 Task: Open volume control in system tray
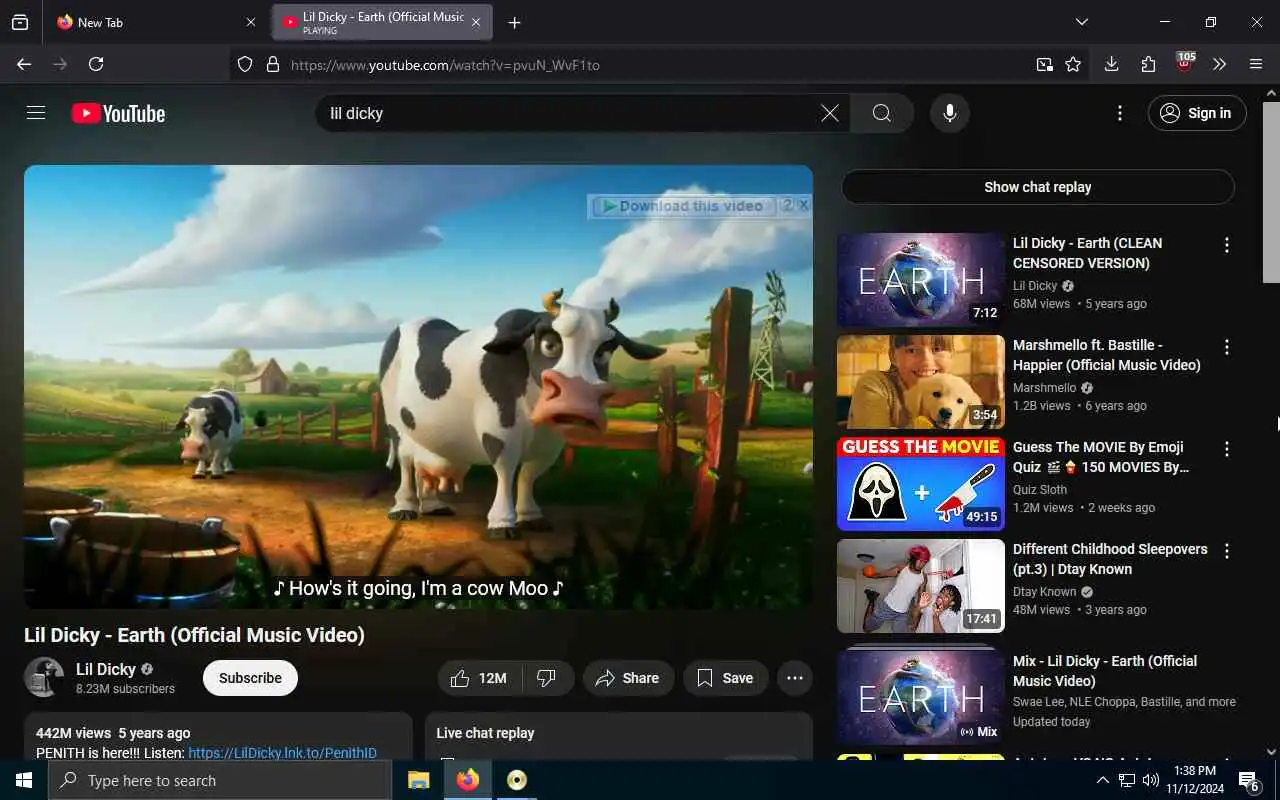(x=1151, y=780)
